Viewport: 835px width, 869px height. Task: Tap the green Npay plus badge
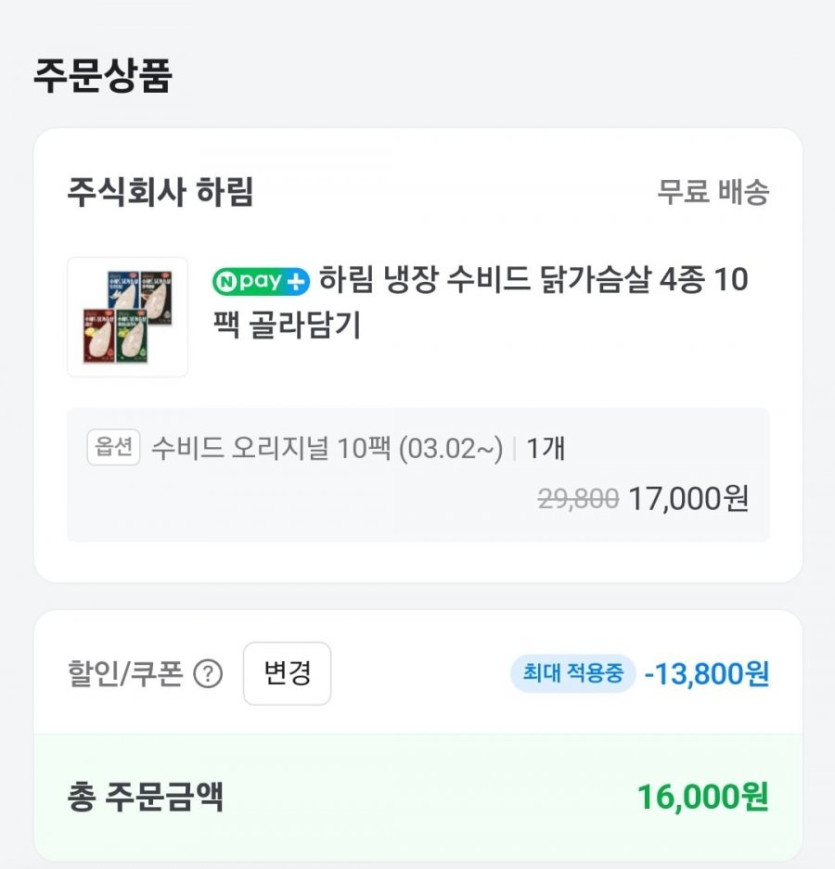coord(261,280)
